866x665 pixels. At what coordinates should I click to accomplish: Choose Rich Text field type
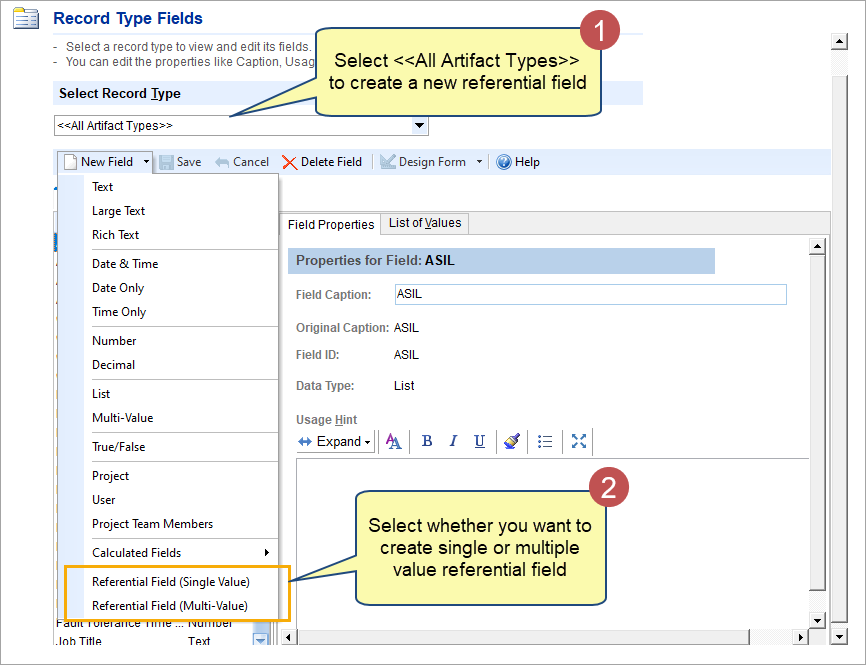tap(115, 235)
